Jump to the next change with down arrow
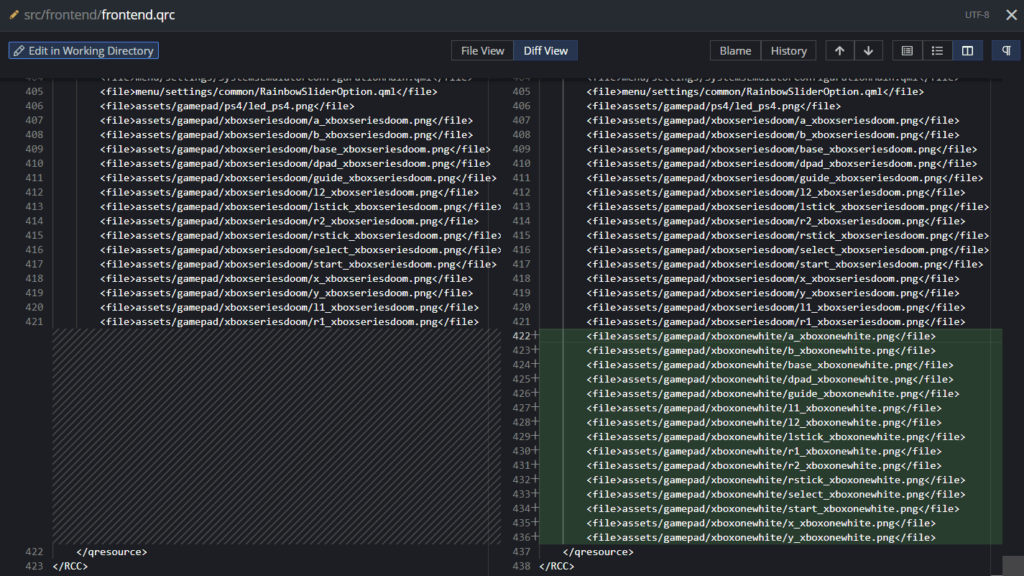The height and width of the screenshot is (576, 1024). click(868, 51)
